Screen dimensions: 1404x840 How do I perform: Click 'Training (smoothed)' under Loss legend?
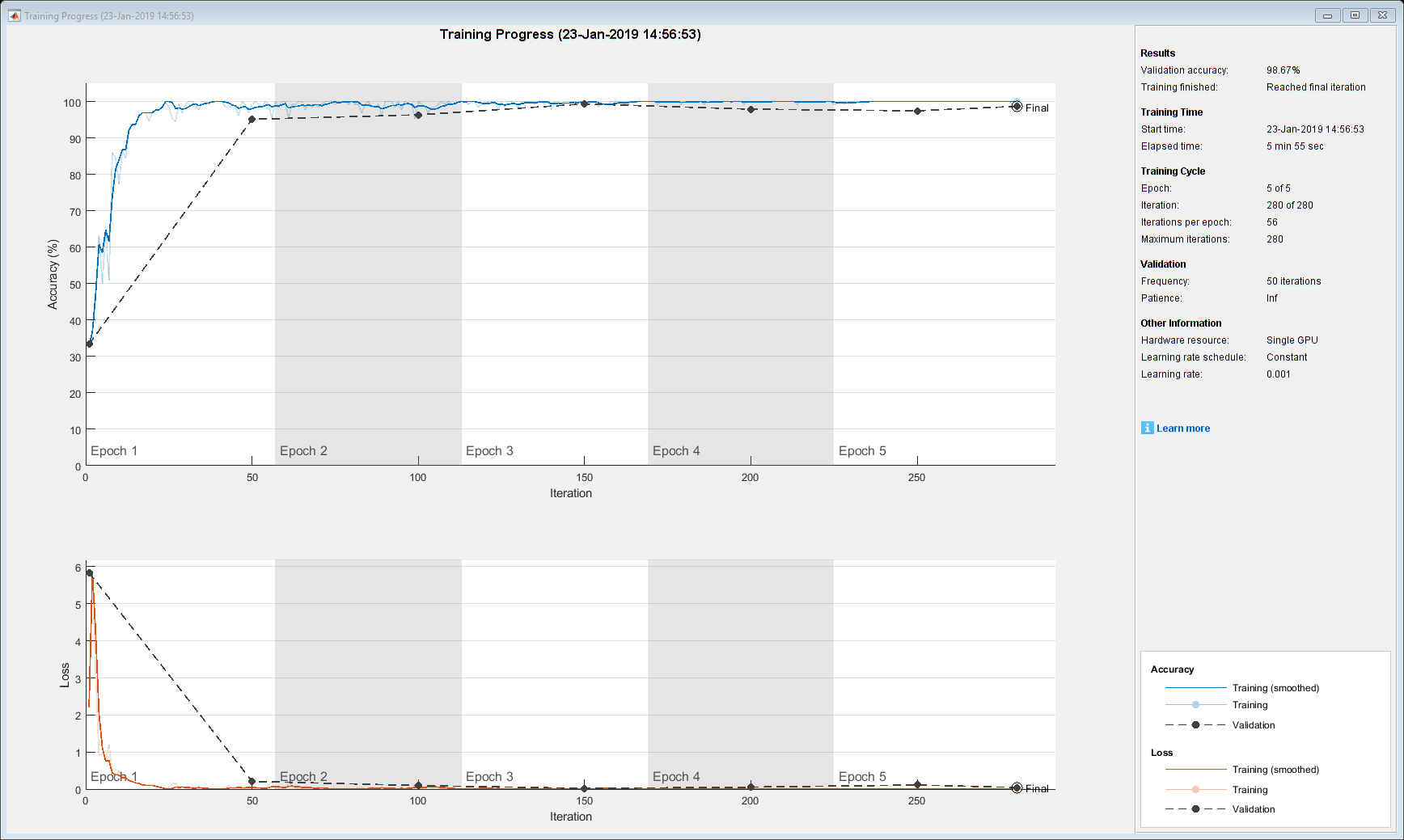1275,770
